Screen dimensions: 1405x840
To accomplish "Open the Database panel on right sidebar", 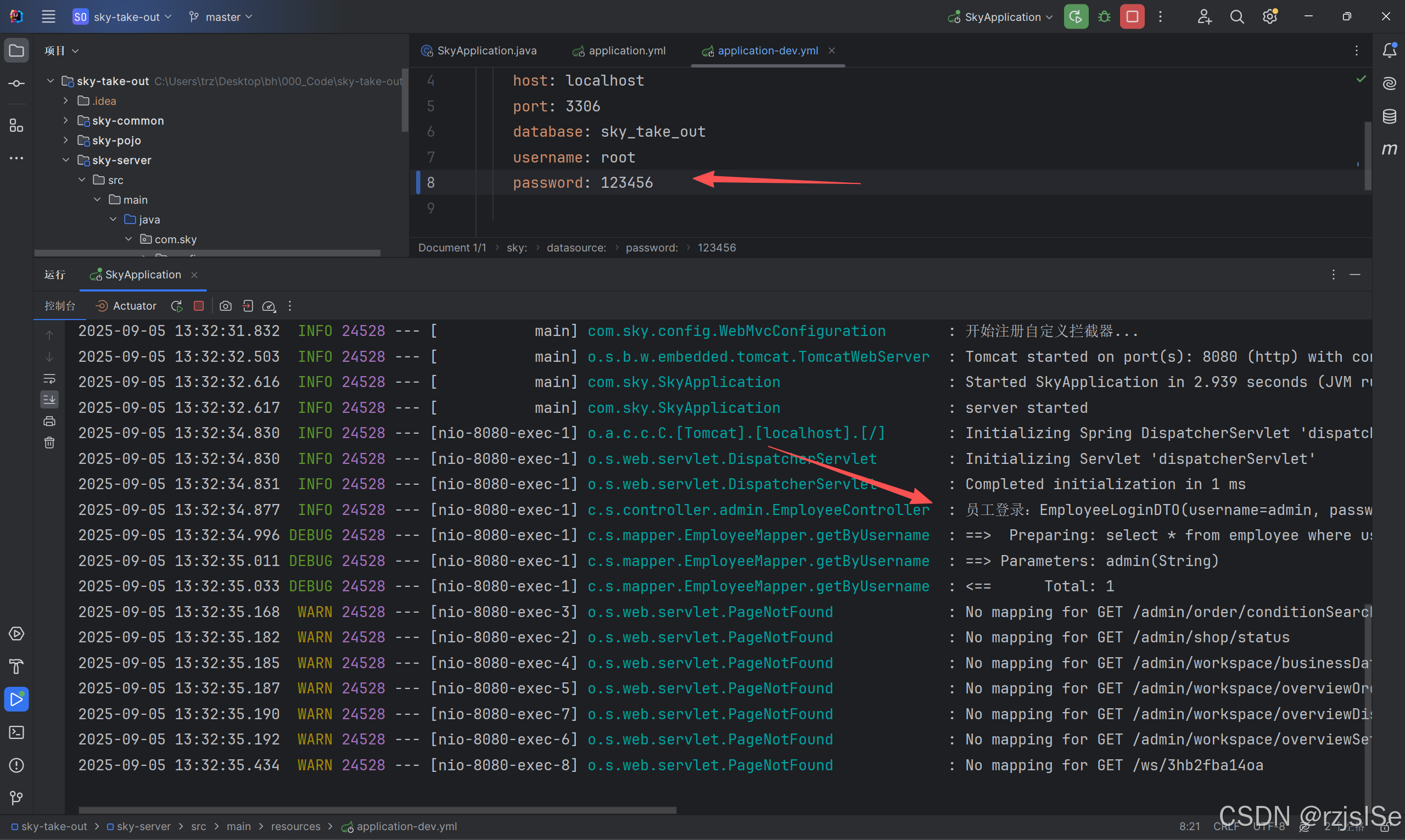I will point(1390,116).
